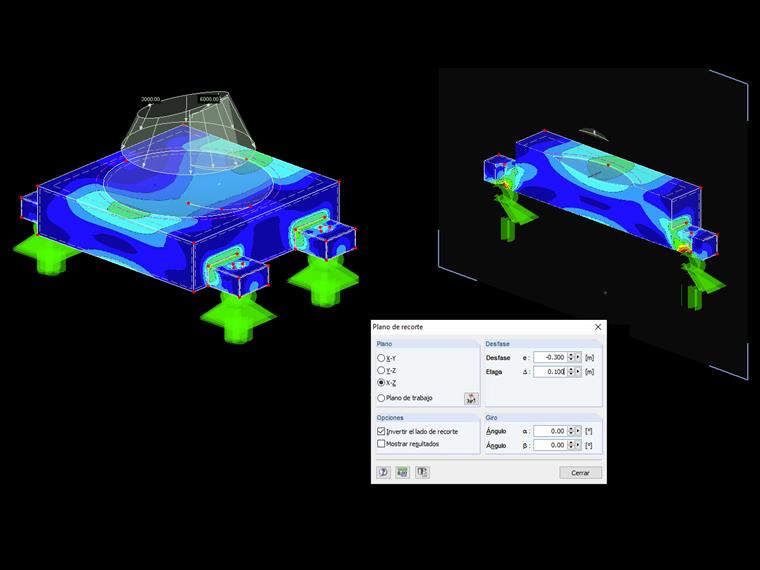Click the Plano de recorte title text
The height and width of the screenshot is (570, 760).
(398, 327)
